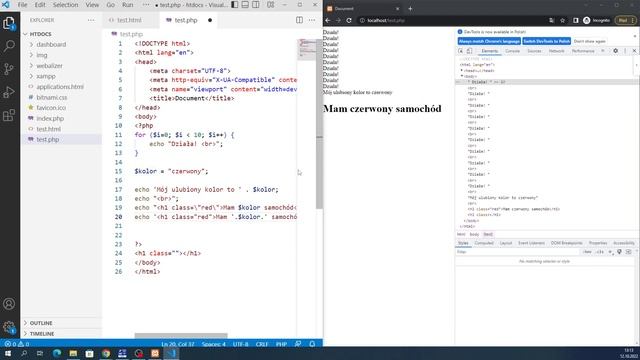
Task: Open the Search view in activity bar
Action: point(9,46)
